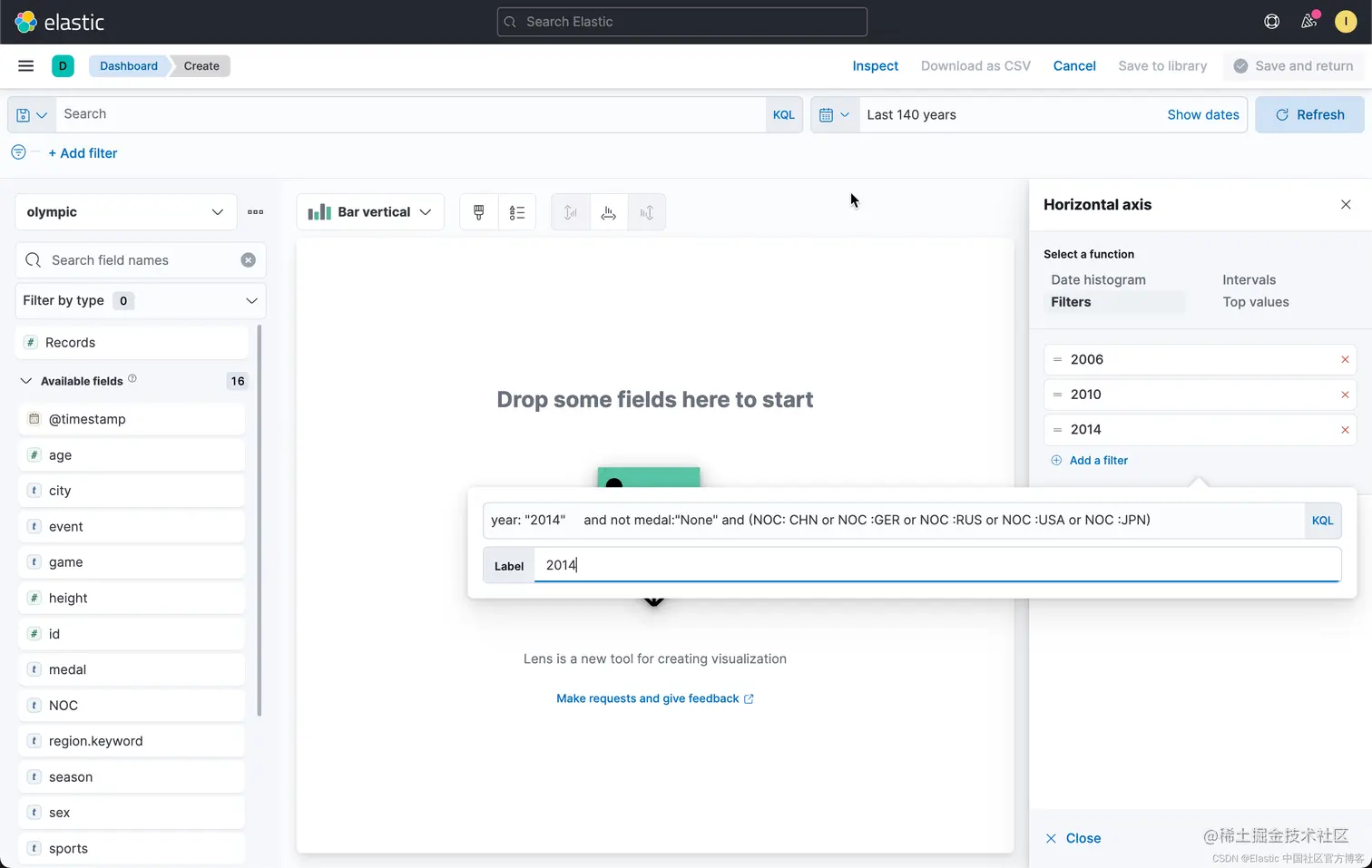Select the NOC field
Viewport: 1372px width, 868px height.
pyautogui.click(x=132, y=706)
